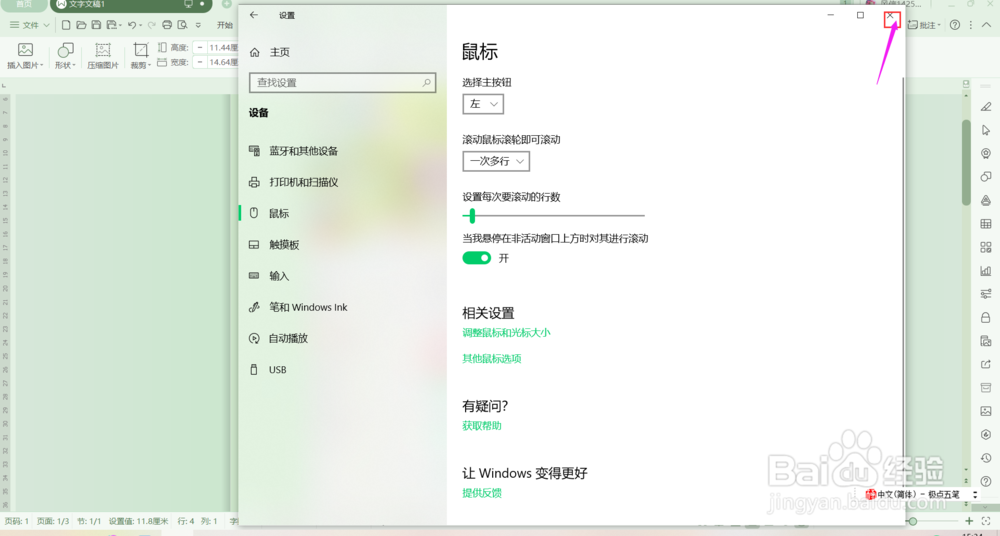The image size is (1000, 536).
Task: Open USB settings page
Action: coord(267,370)
